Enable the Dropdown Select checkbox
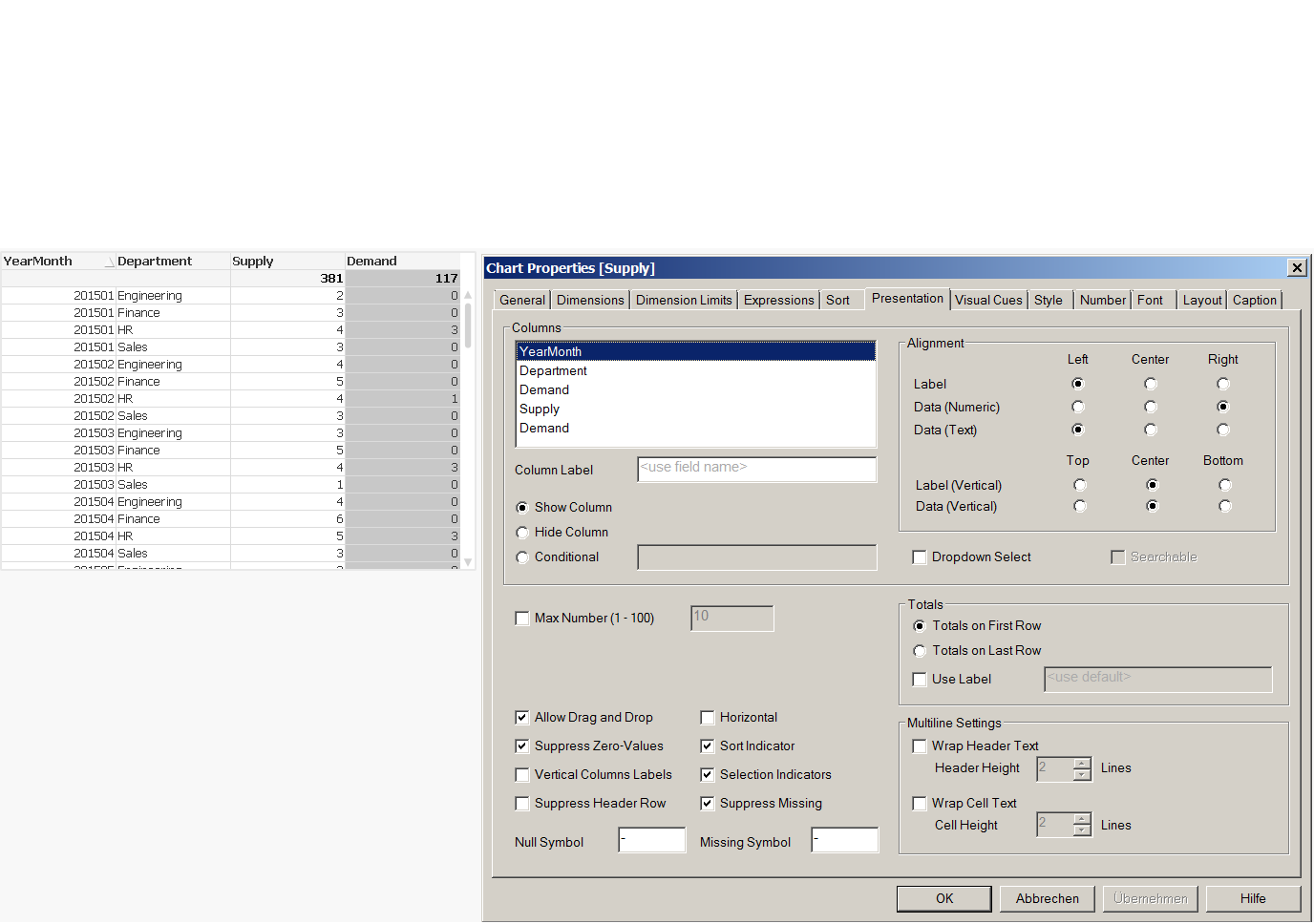This screenshot has width=1314, height=924. coord(920,557)
